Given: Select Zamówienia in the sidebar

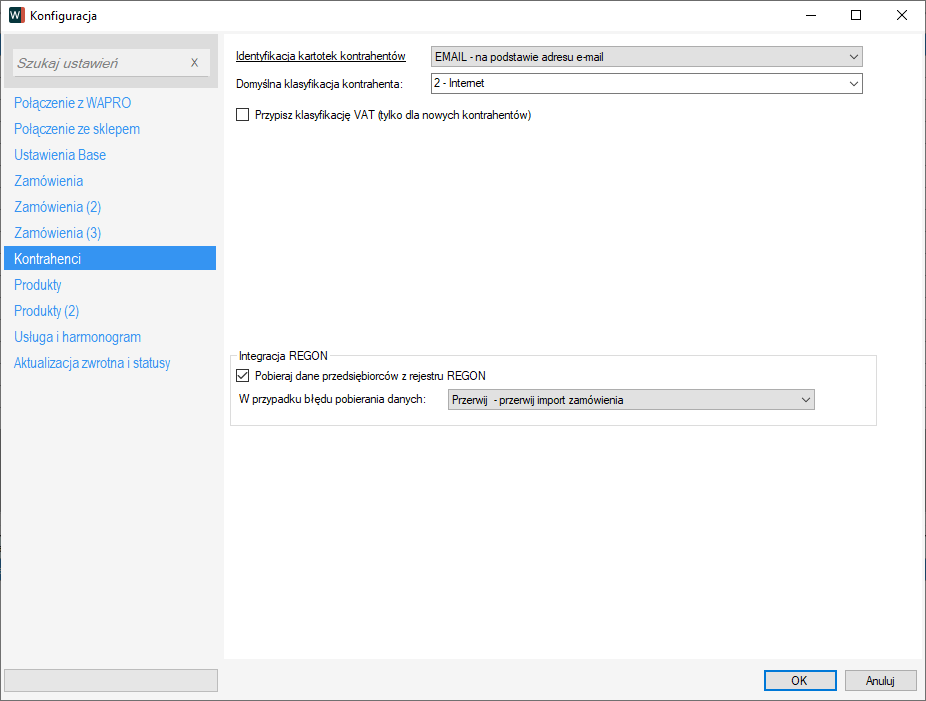Looking at the screenshot, I should [48, 181].
